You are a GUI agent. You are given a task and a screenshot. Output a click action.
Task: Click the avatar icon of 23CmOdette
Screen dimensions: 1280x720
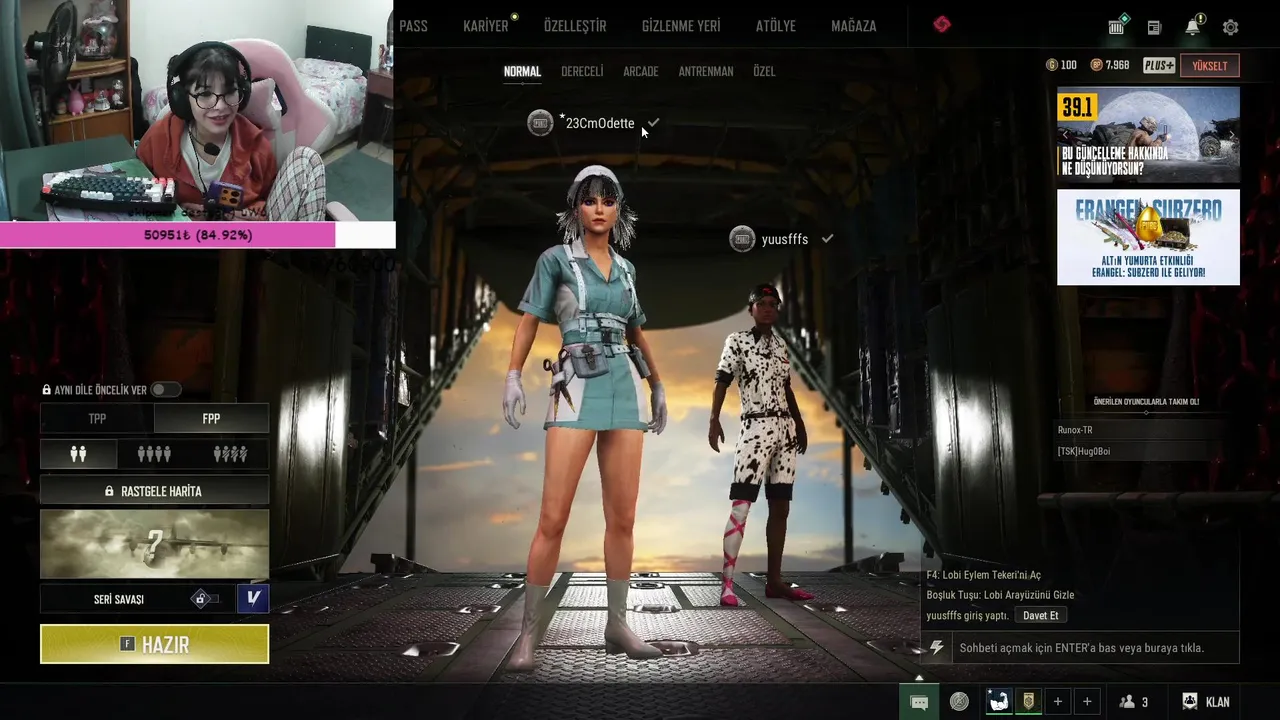tap(540, 123)
